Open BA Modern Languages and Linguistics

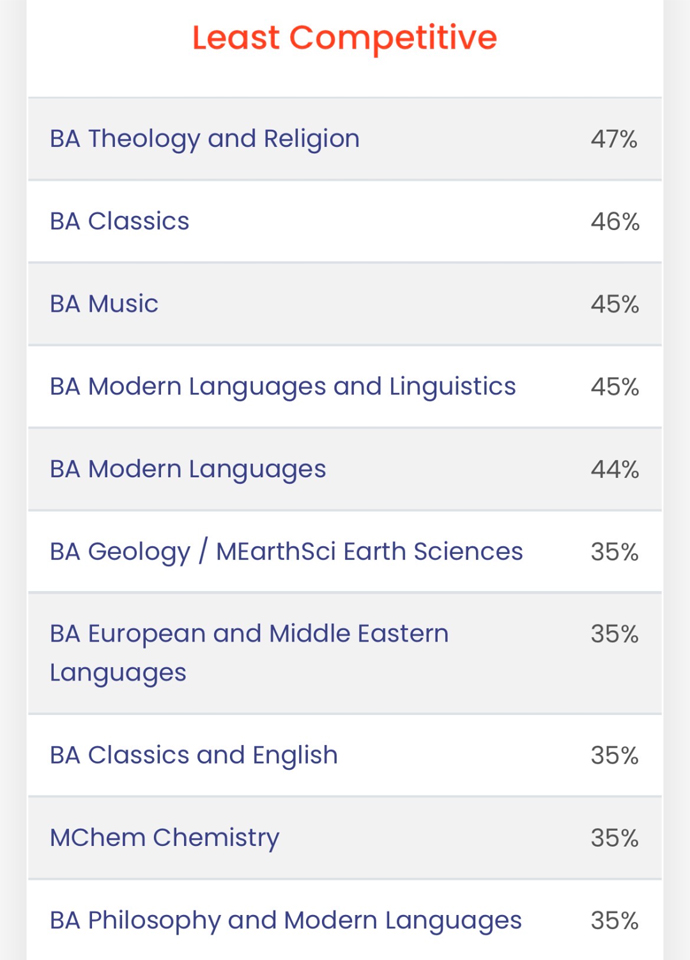tap(282, 387)
